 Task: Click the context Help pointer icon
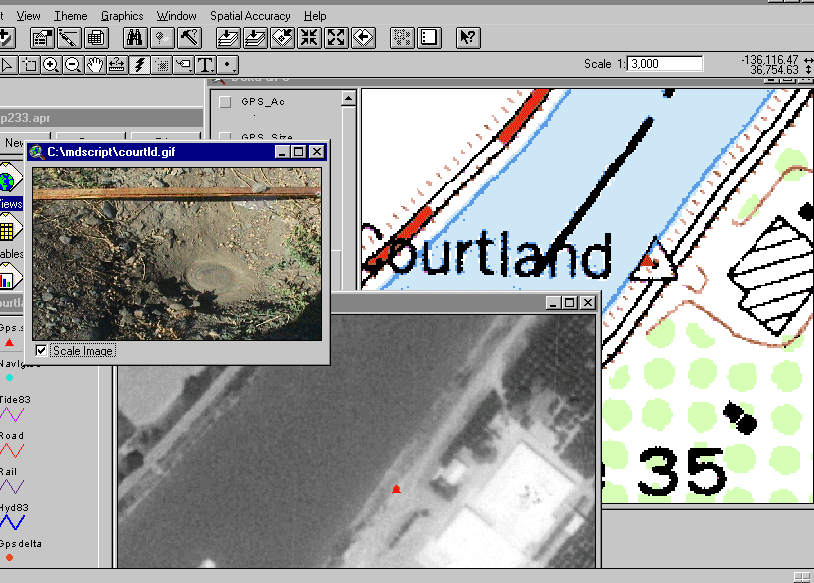click(x=467, y=38)
